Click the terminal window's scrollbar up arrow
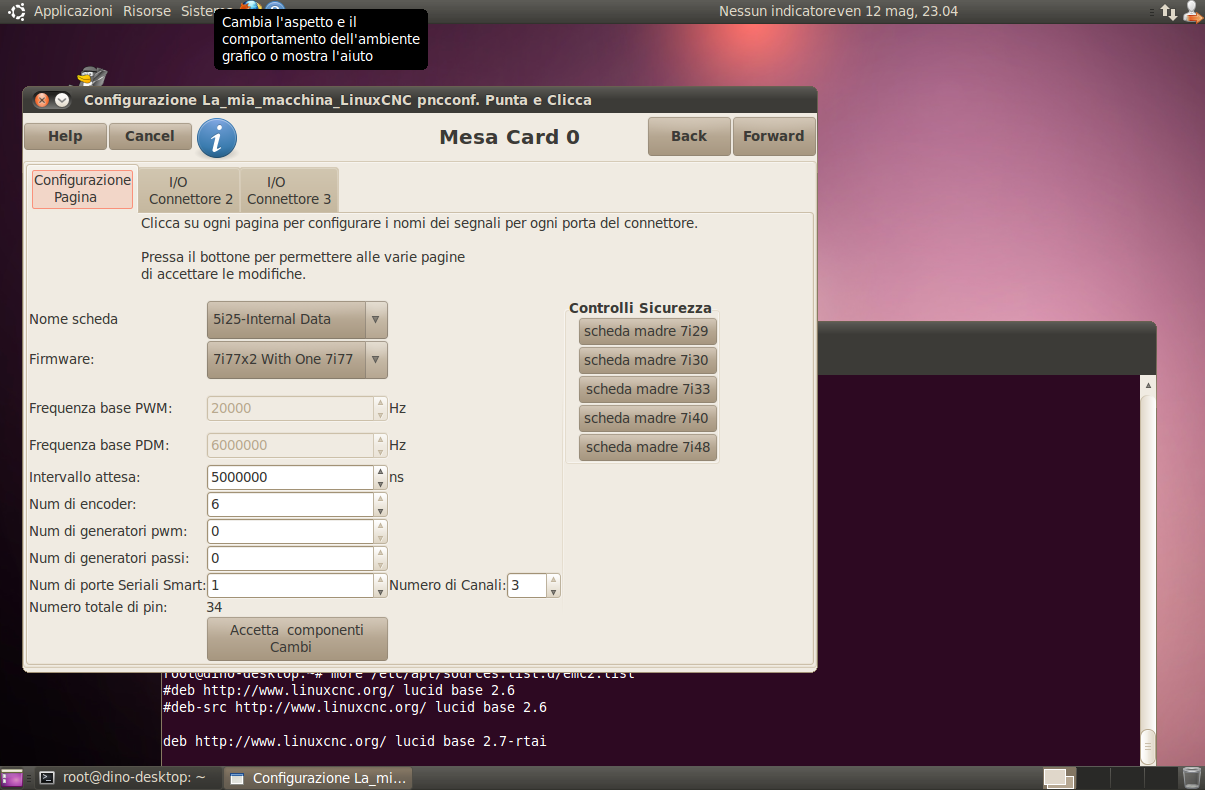 (1148, 385)
